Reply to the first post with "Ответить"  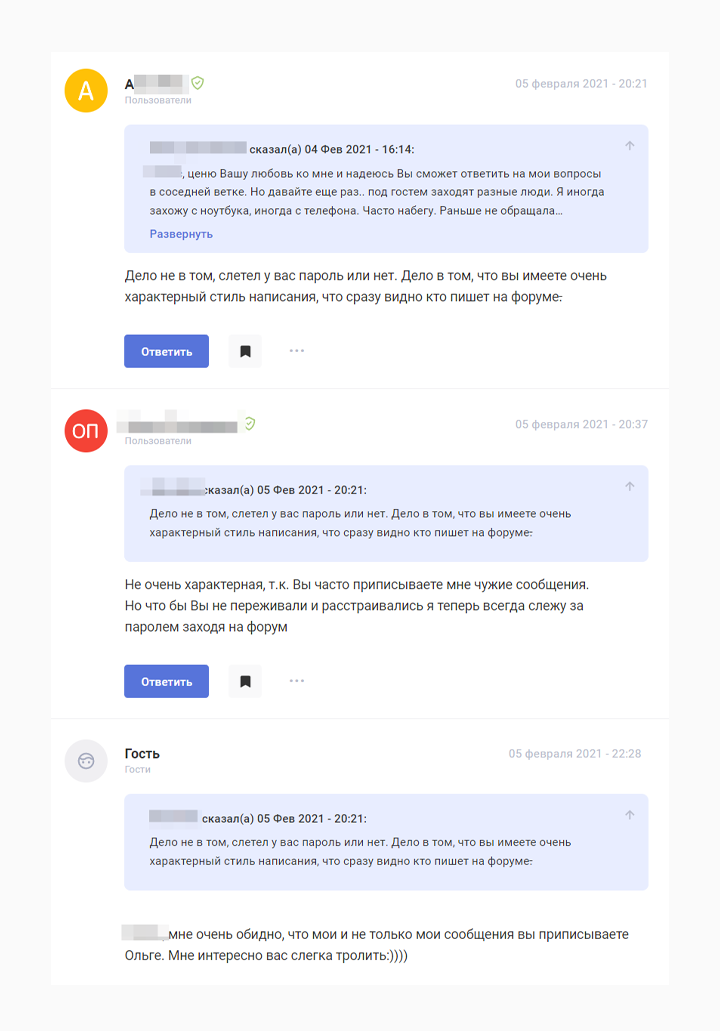(166, 351)
